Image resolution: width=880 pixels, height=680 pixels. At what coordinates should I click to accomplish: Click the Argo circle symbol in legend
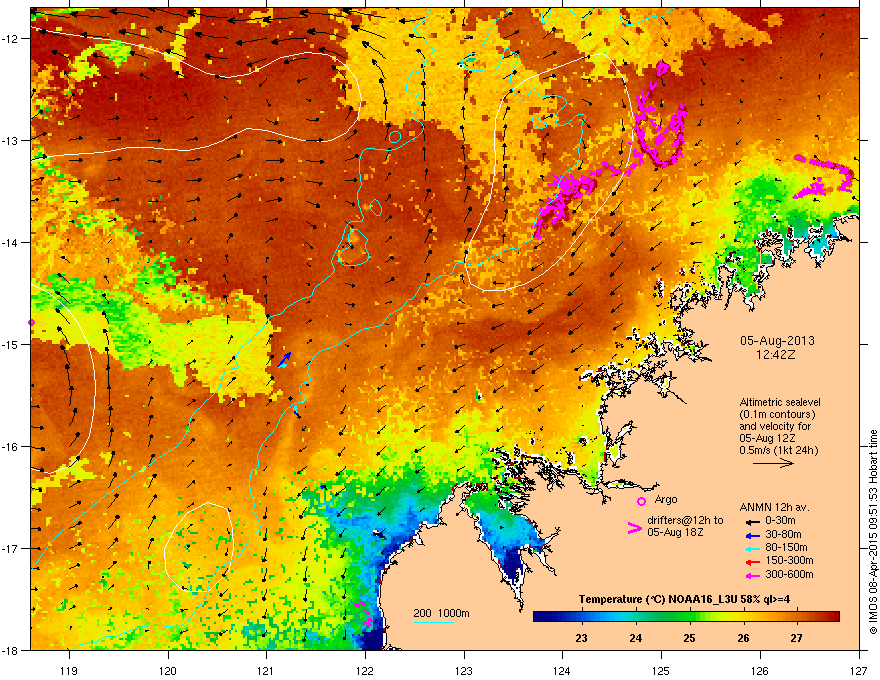[641, 501]
